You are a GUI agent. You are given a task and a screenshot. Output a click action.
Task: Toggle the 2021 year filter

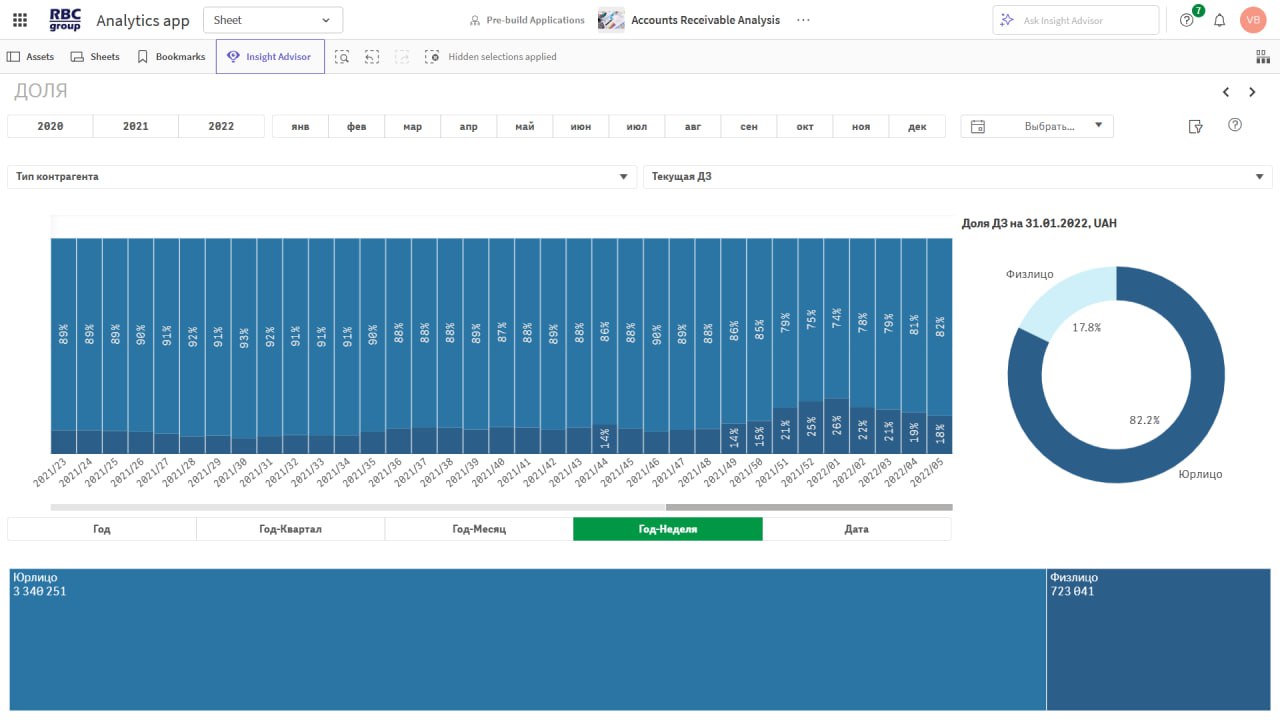click(x=135, y=126)
